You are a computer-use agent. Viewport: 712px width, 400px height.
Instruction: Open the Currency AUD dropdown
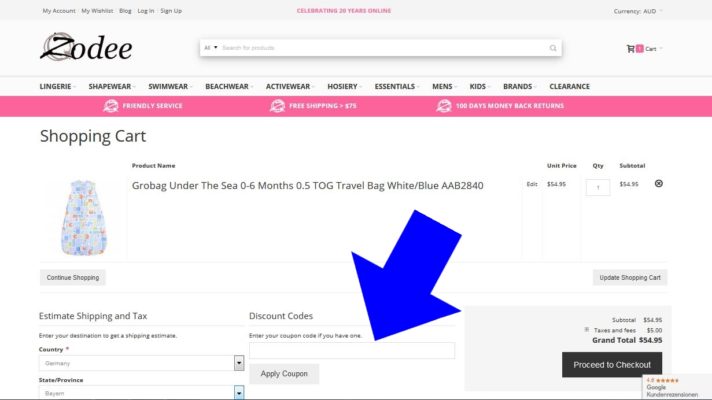[x=638, y=11]
